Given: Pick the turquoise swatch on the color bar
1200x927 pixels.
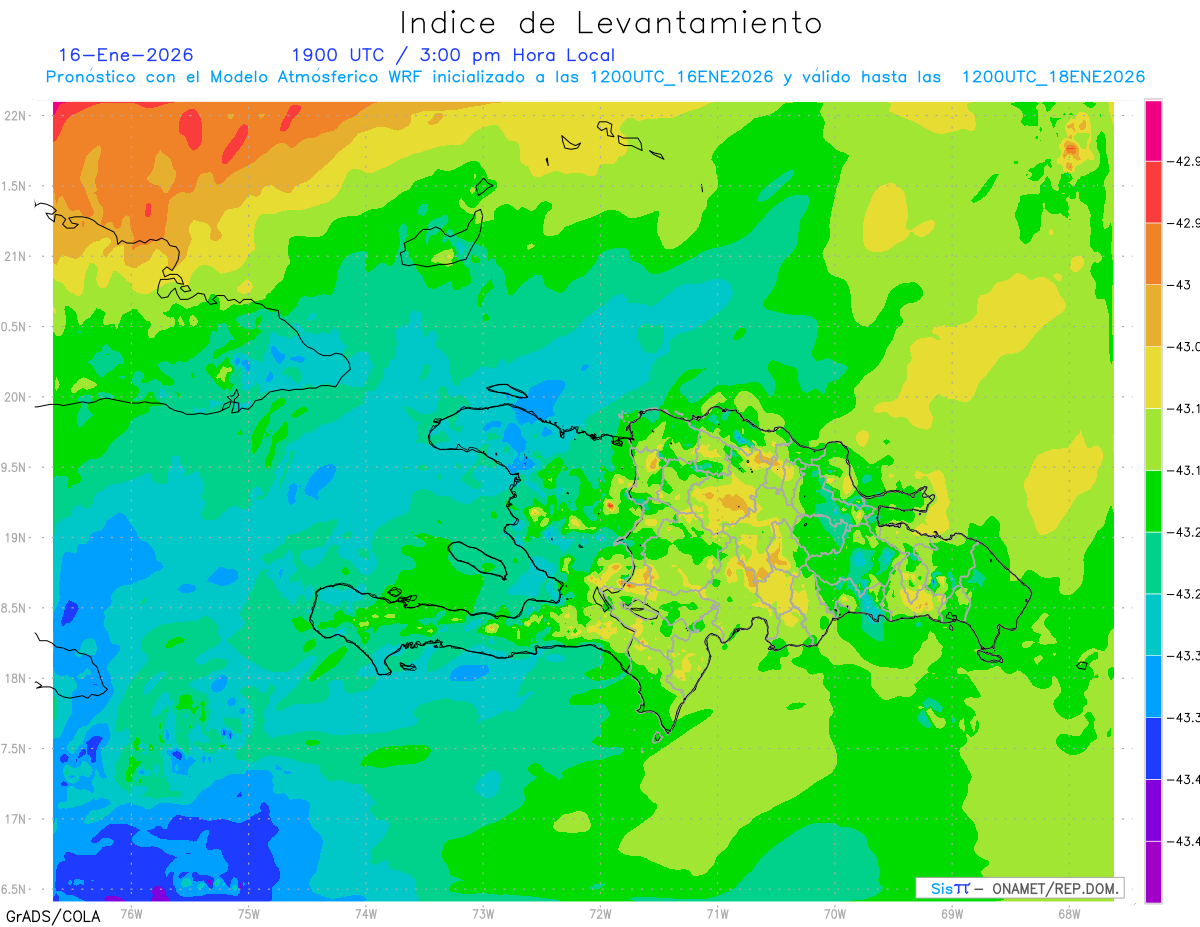Looking at the screenshot, I should point(1153,624).
